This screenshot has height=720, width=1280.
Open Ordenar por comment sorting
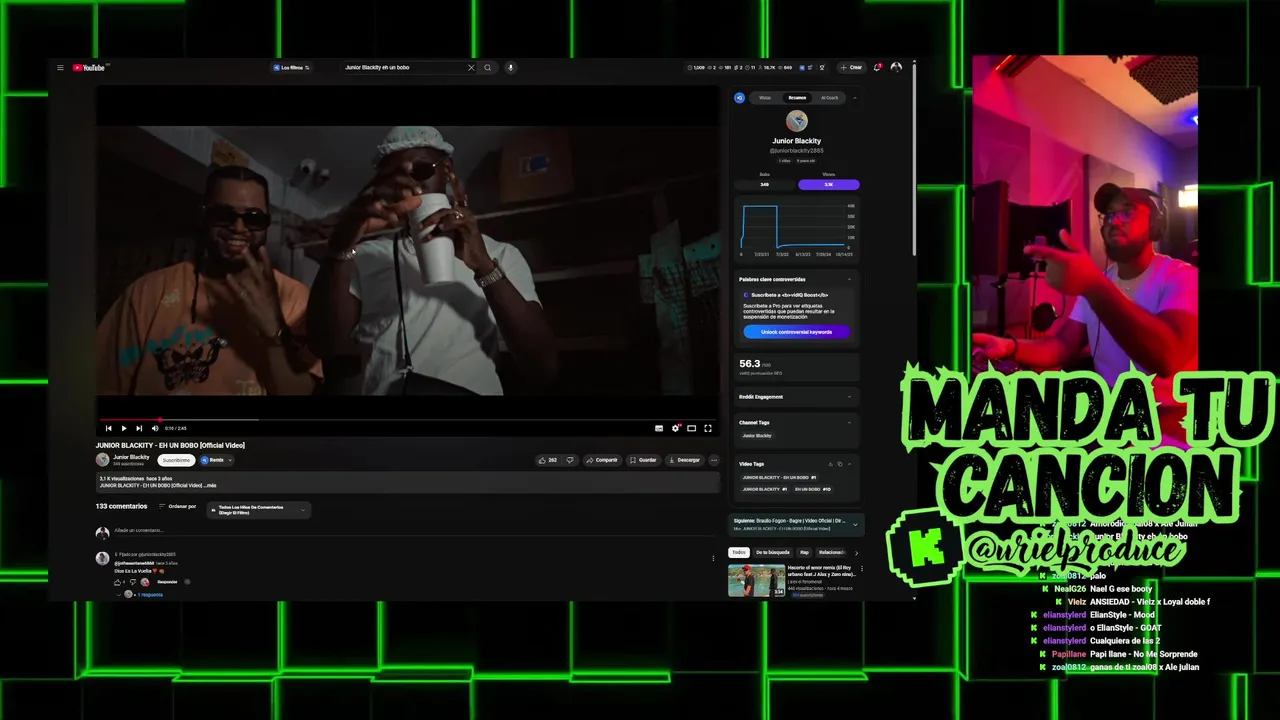coord(177,507)
